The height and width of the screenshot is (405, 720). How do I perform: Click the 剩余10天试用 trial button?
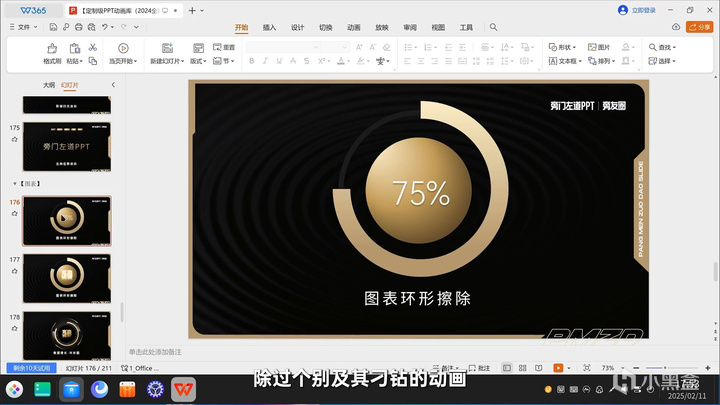click(x=31, y=368)
